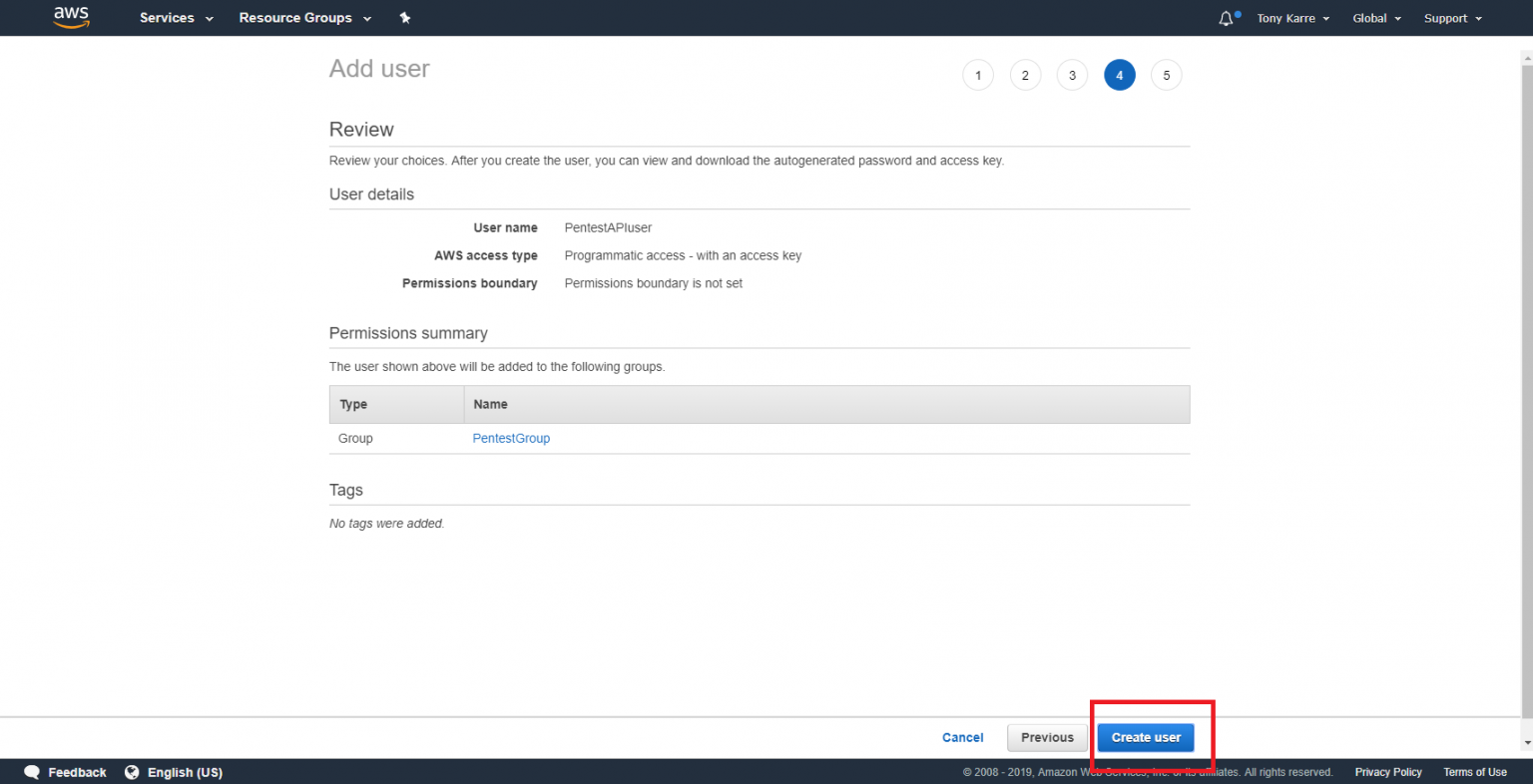Open the Privacy Policy footer link

[x=1387, y=772]
